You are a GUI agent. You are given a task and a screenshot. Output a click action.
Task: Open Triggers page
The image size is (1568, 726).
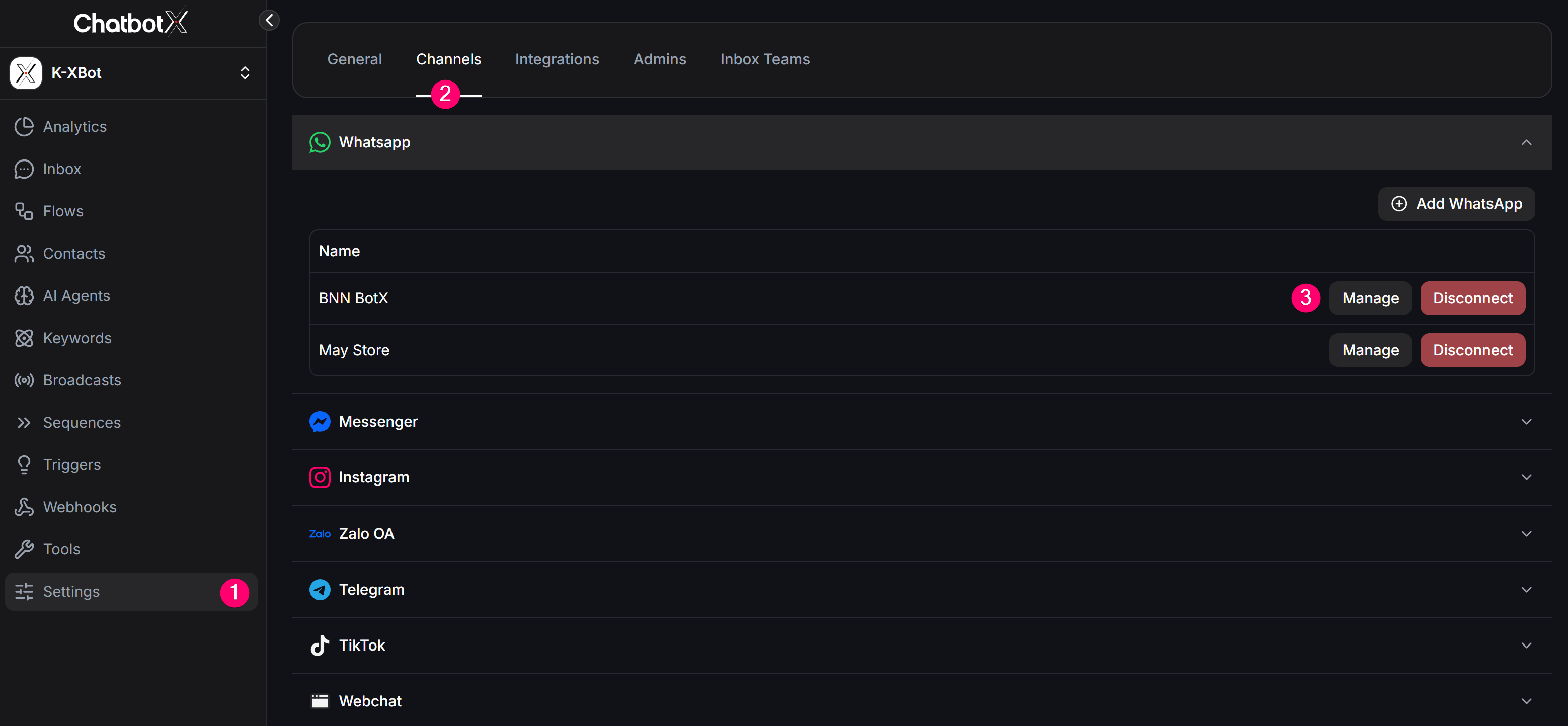click(x=131, y=465)
